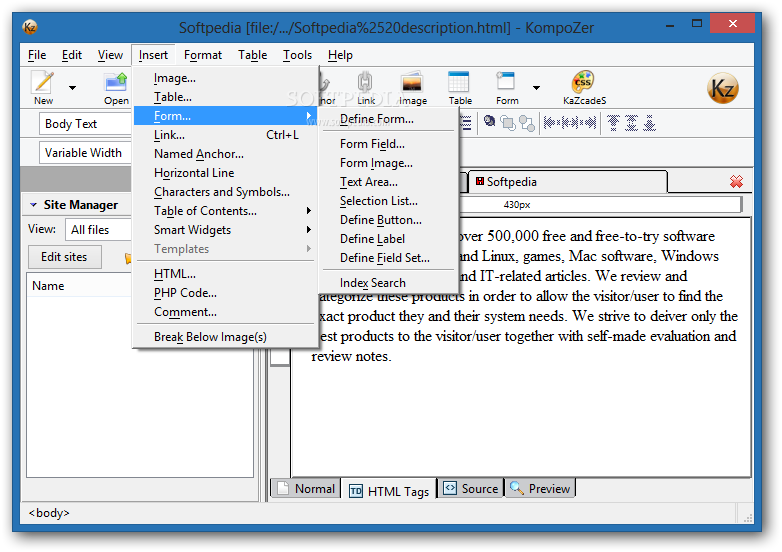The height and width of the screenshot is (552, 782).
Task: Open the Format menu
Action: [x=202, y=55]
